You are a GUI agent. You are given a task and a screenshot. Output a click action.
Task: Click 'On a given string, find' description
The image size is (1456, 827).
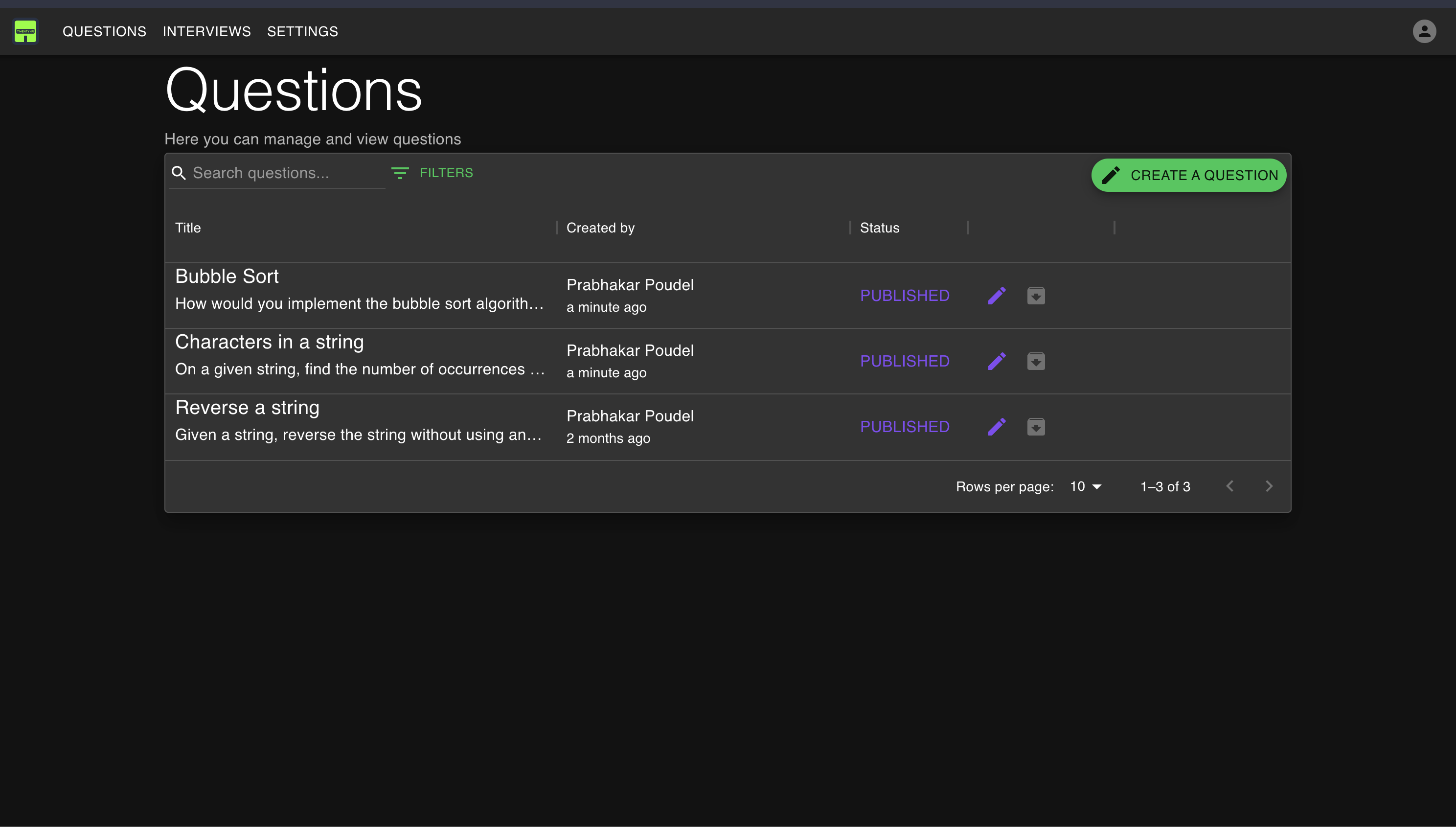[360, 369]
